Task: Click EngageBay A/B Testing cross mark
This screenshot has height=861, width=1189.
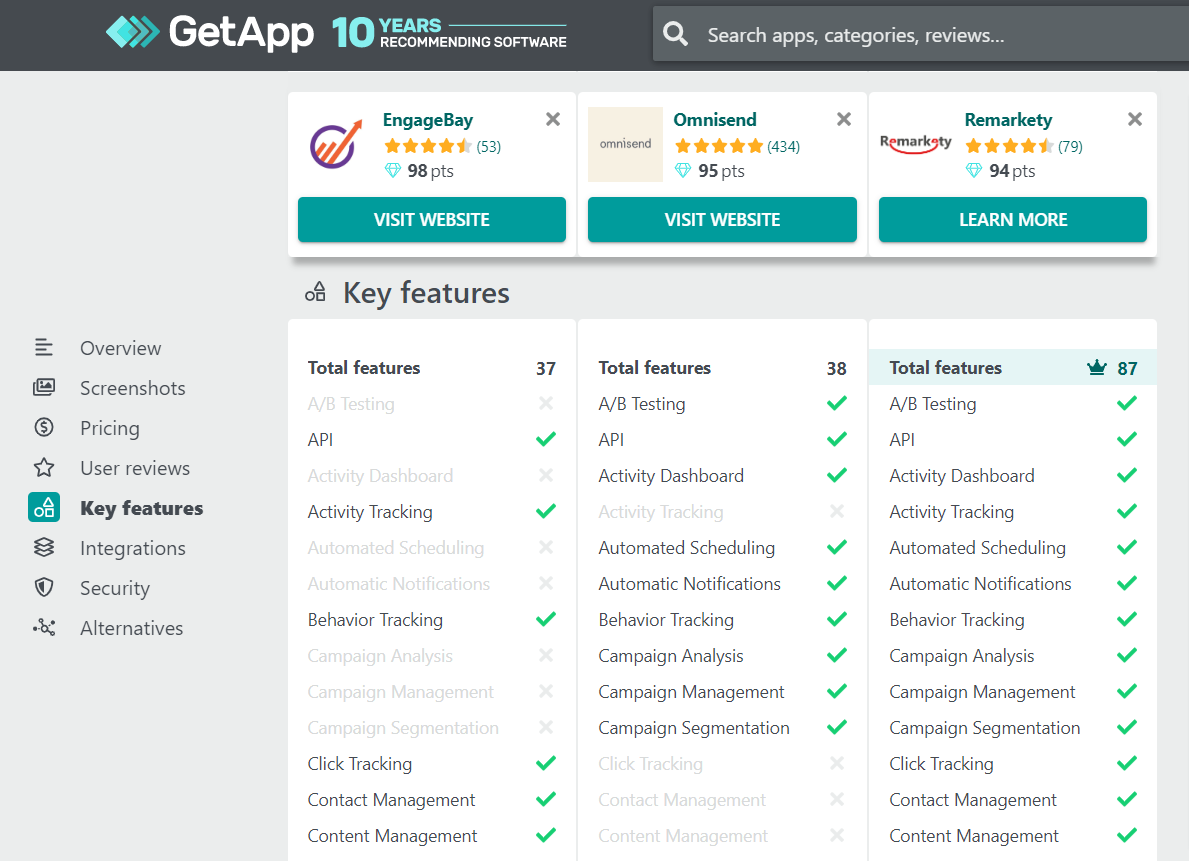Action: [x=546, y=404]
